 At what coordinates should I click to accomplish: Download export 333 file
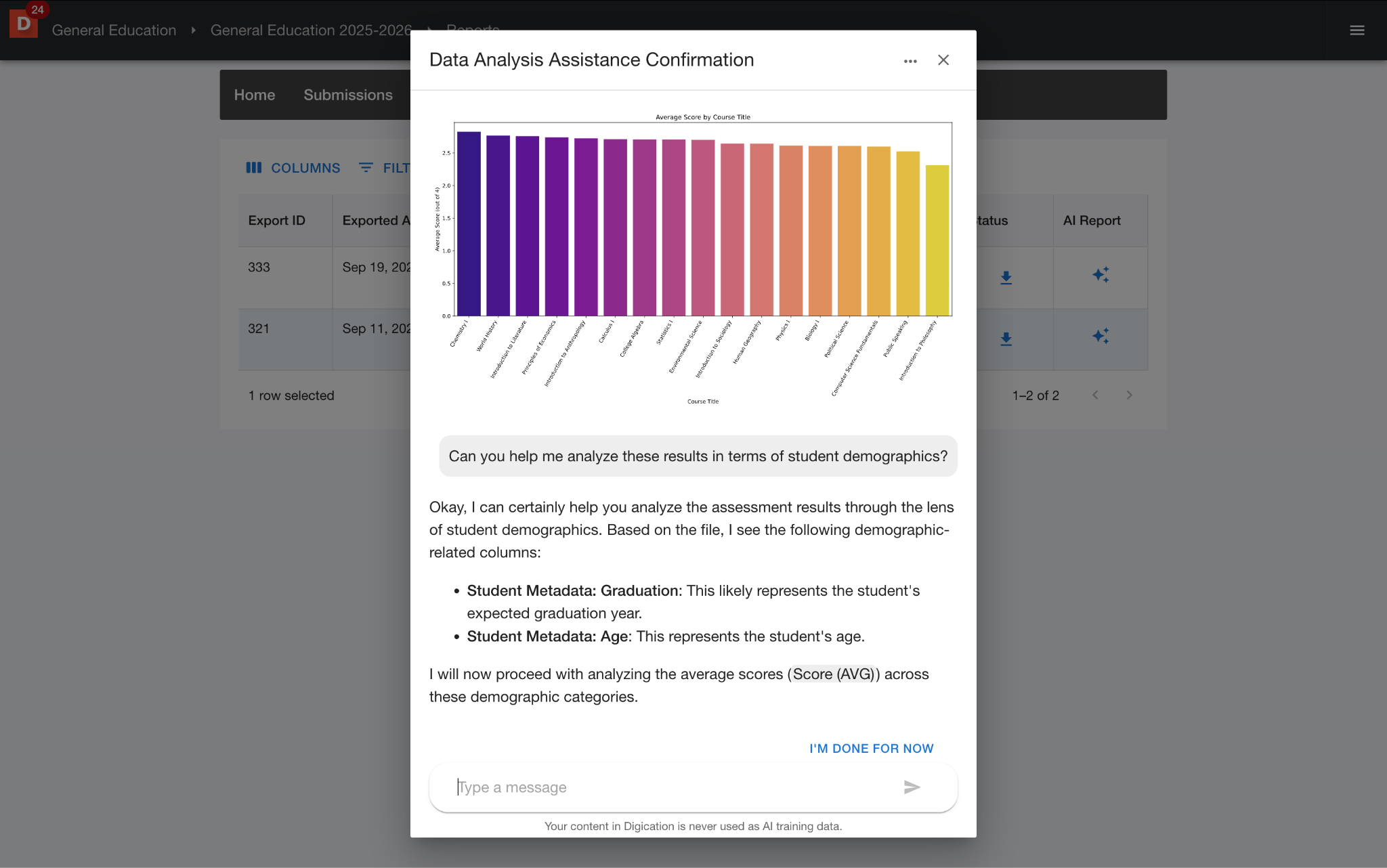point(1006,278)
